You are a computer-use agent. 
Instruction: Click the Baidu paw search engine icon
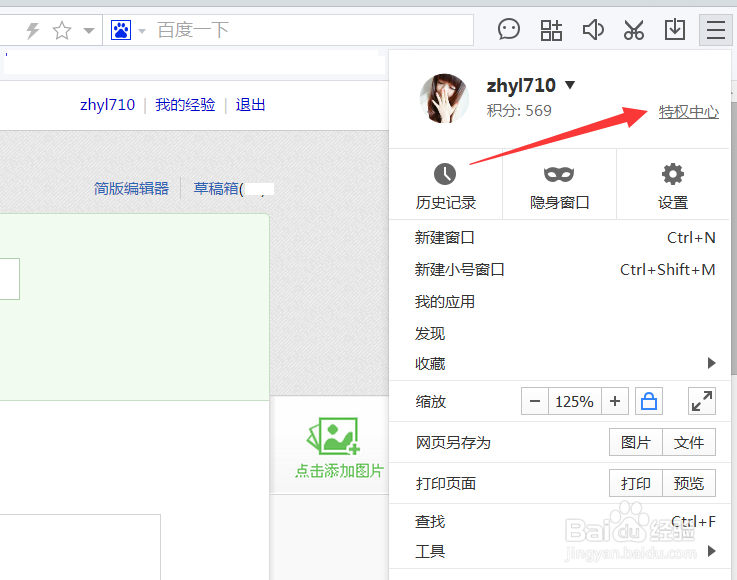pos(121,31)
